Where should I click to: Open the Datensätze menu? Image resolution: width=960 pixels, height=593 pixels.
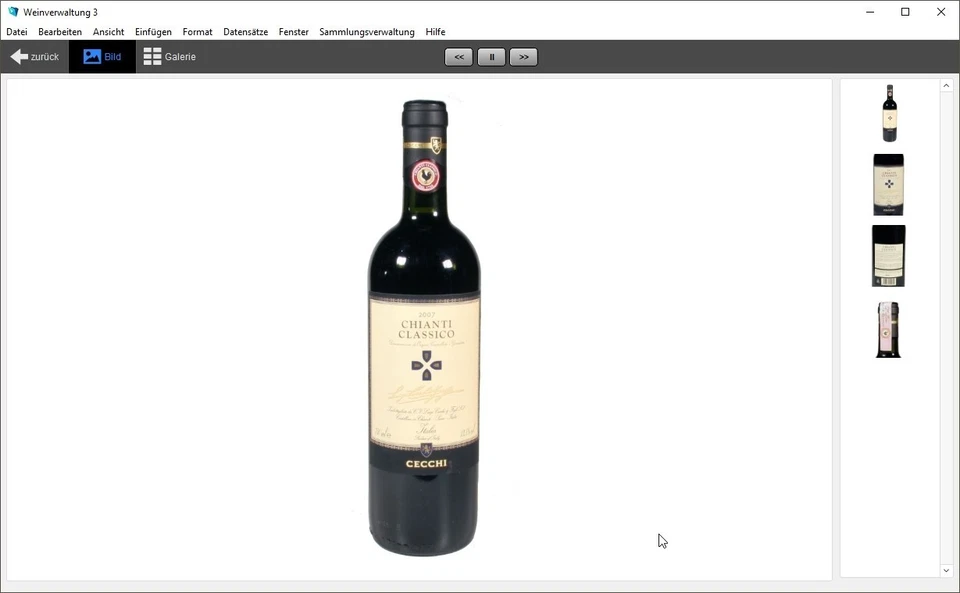[x=245, y=31]
